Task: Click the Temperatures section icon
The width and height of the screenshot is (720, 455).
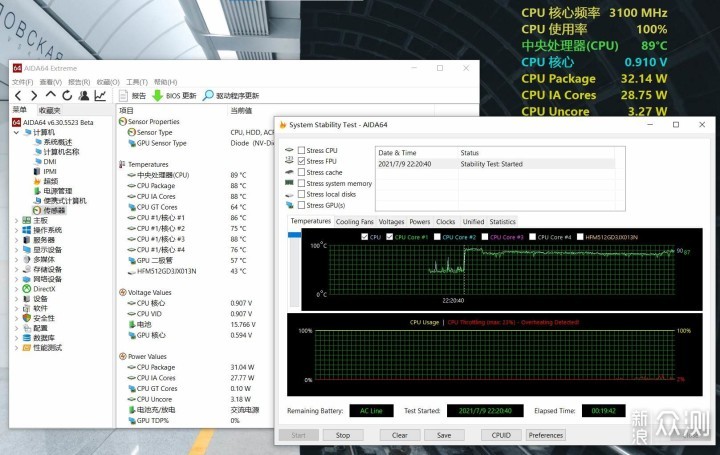Action: [122, 164]
